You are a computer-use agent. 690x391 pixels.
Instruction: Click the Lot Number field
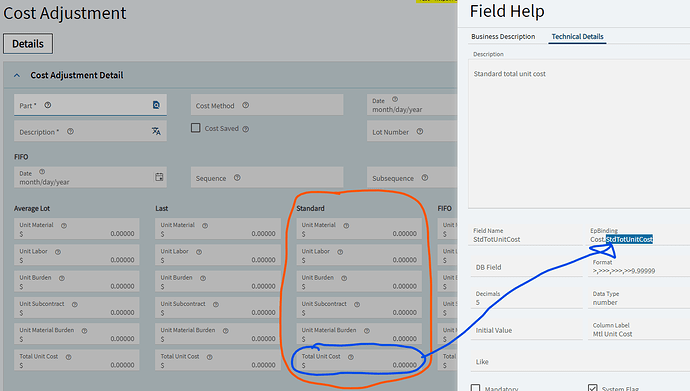412,131
